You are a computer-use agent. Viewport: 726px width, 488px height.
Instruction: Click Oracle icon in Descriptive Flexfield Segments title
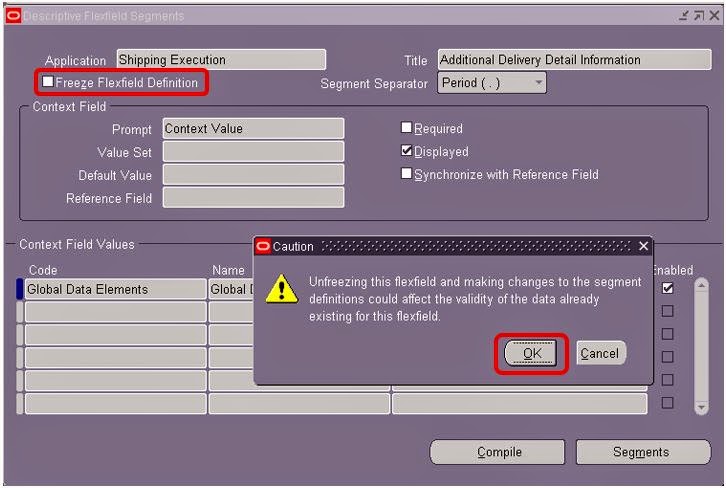(13, 16)
